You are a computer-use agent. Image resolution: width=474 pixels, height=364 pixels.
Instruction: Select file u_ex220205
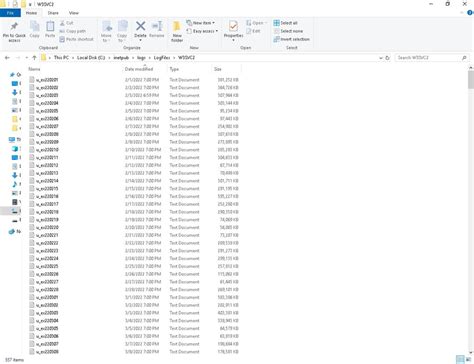[x=47, y=111]
